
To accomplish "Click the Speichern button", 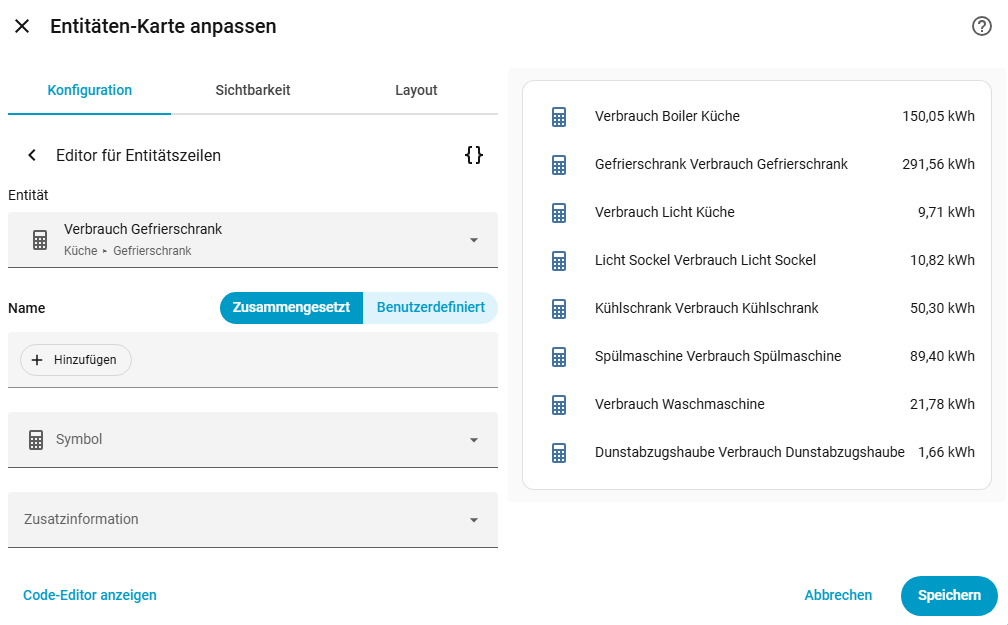I will coord(948,596).
